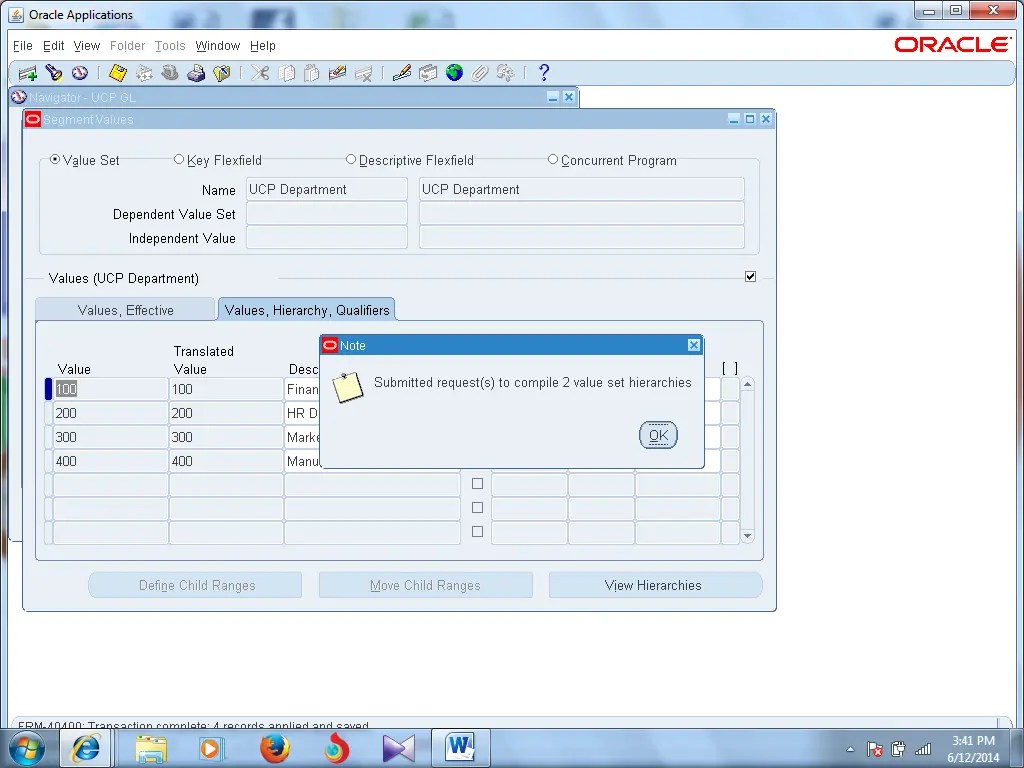This screenshot has height=768, width=1024.
Task: Click the Dependent Value Set field
Action: (327, 214)
